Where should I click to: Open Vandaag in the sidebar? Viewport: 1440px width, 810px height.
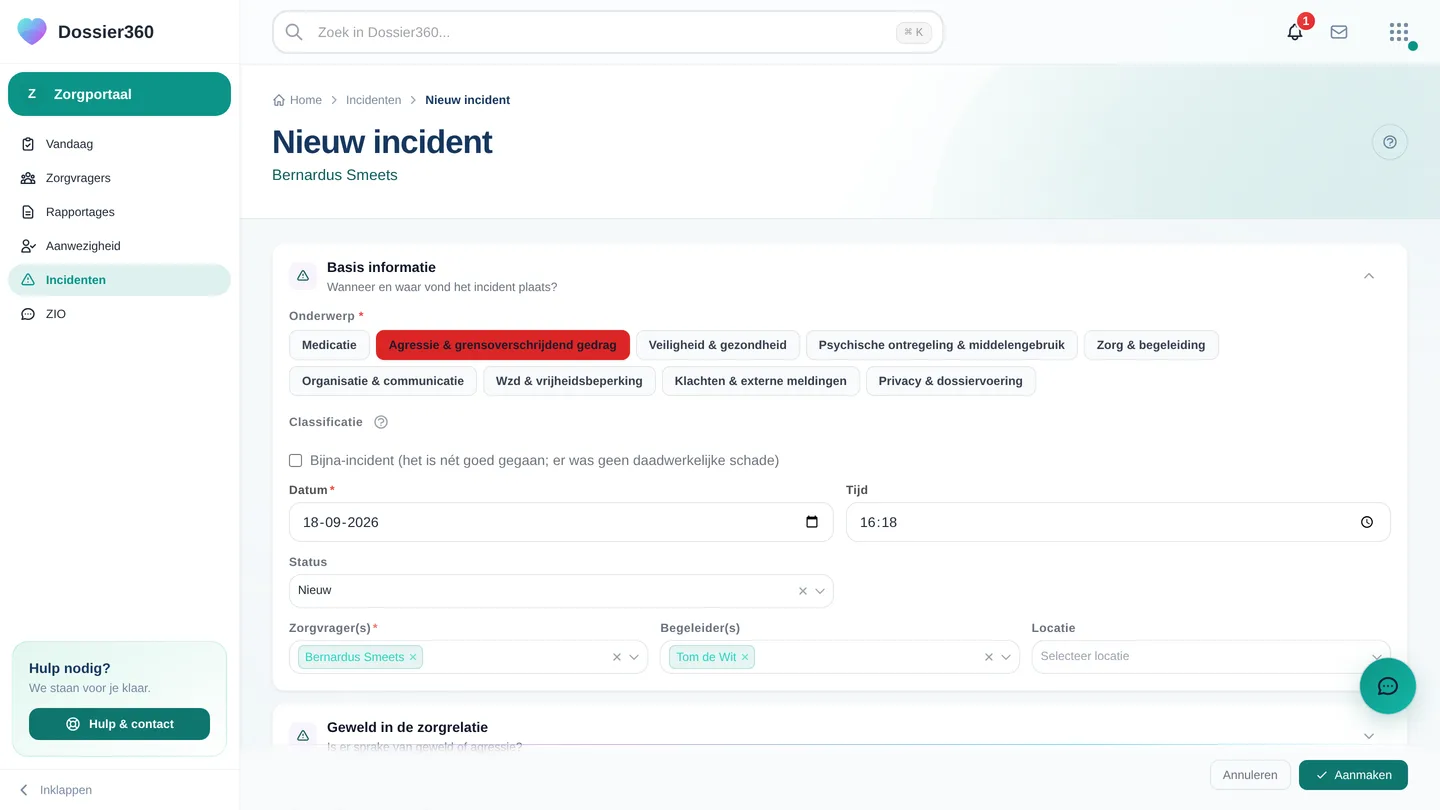119,144
